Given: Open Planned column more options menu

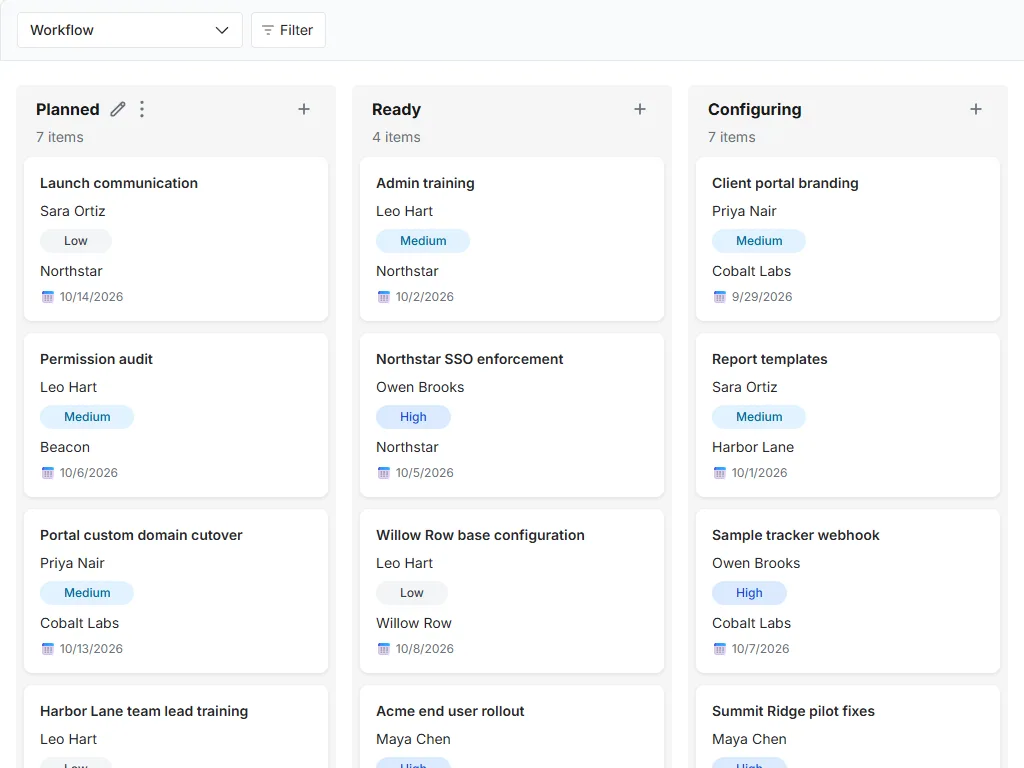Looking at the screenshot, I should point(142,109).
